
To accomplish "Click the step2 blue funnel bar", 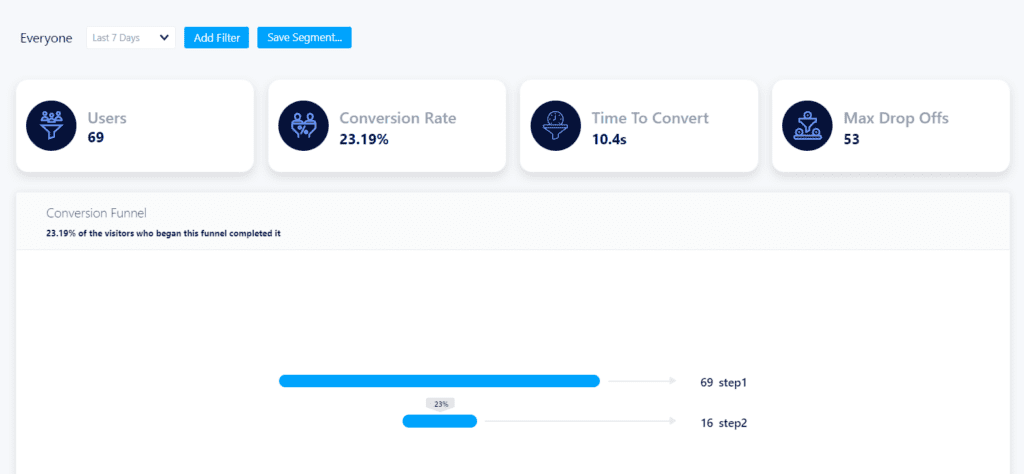I will (440, 421).
